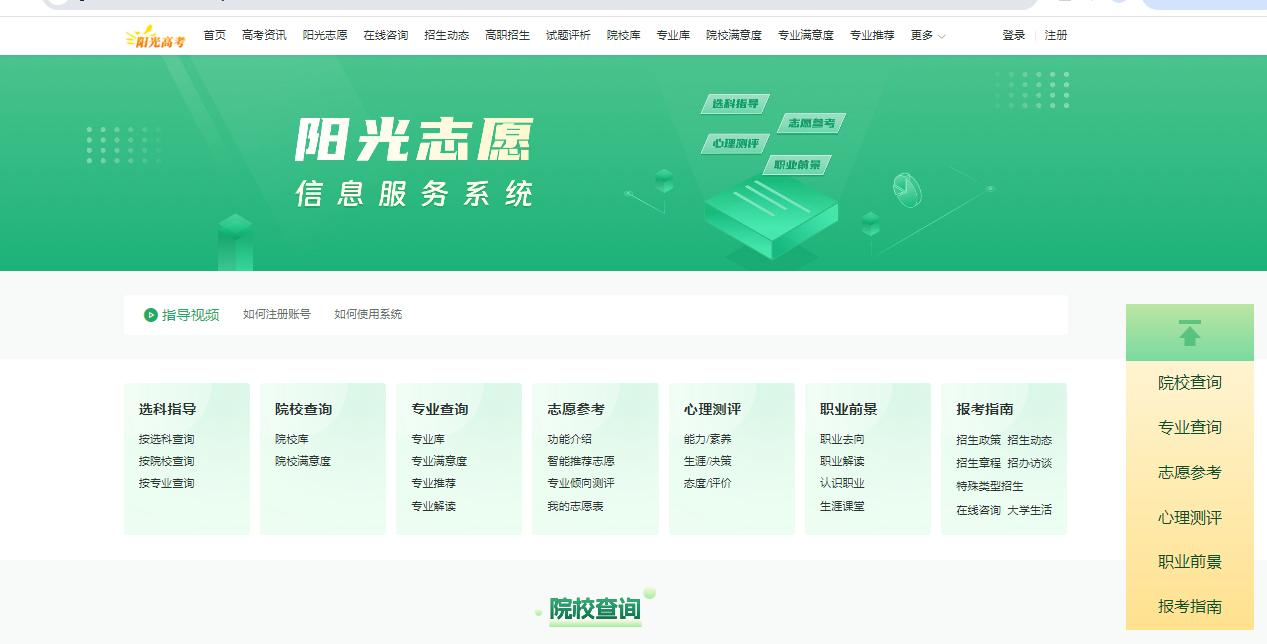
Task: Jump to 专业查询 via side panel
Action: tap(1190, 427)
